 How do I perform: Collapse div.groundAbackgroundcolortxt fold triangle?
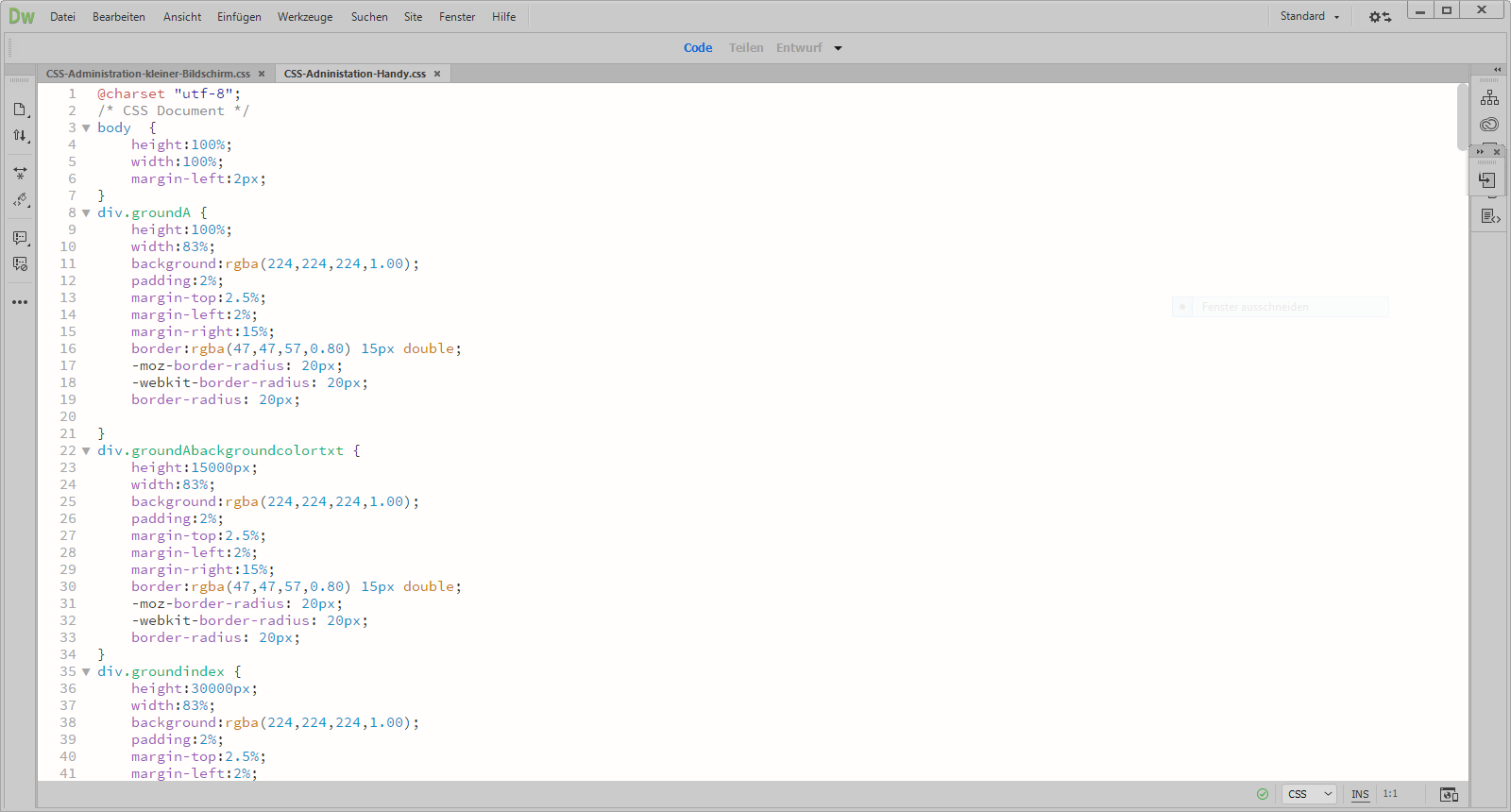coord(86,451)
